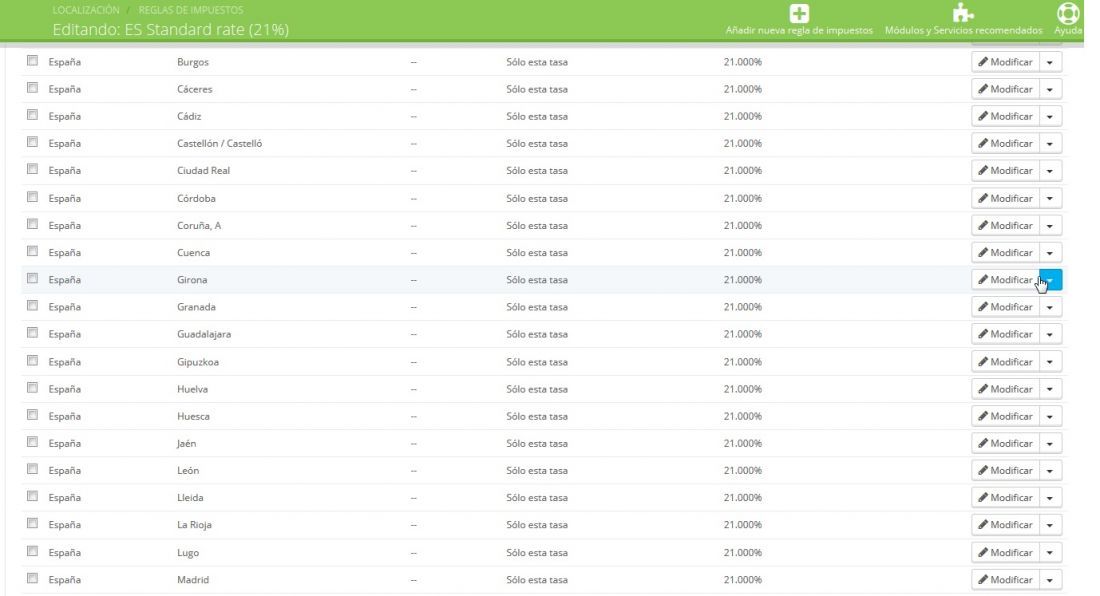Click the León province name
Image resolution: width=1100 pixels, height=596 pixels.
(187, 470)
